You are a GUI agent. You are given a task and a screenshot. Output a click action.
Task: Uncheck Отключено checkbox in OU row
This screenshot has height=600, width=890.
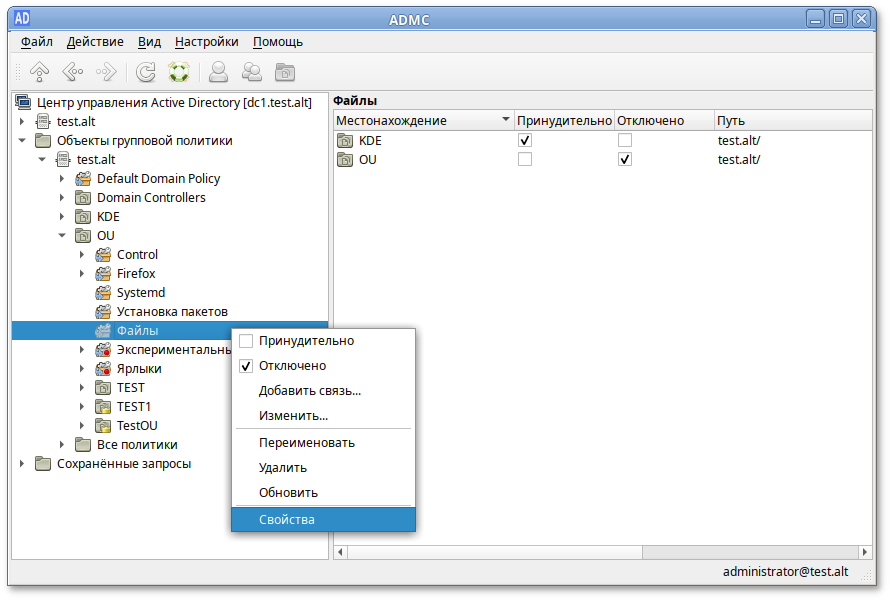coord(625,160)
